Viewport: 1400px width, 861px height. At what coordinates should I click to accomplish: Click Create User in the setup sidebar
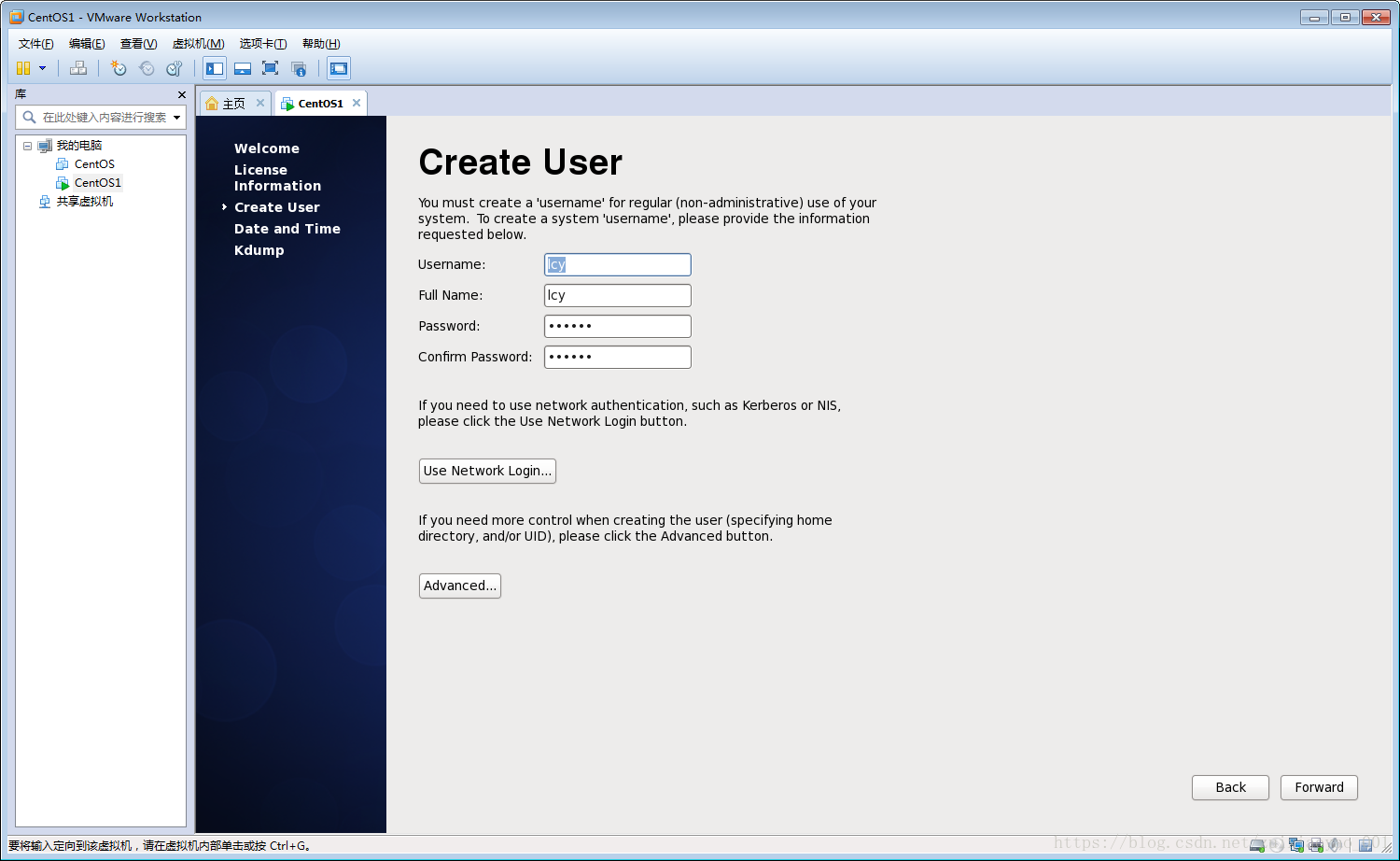pyautogui.click(x=277, y=207)
